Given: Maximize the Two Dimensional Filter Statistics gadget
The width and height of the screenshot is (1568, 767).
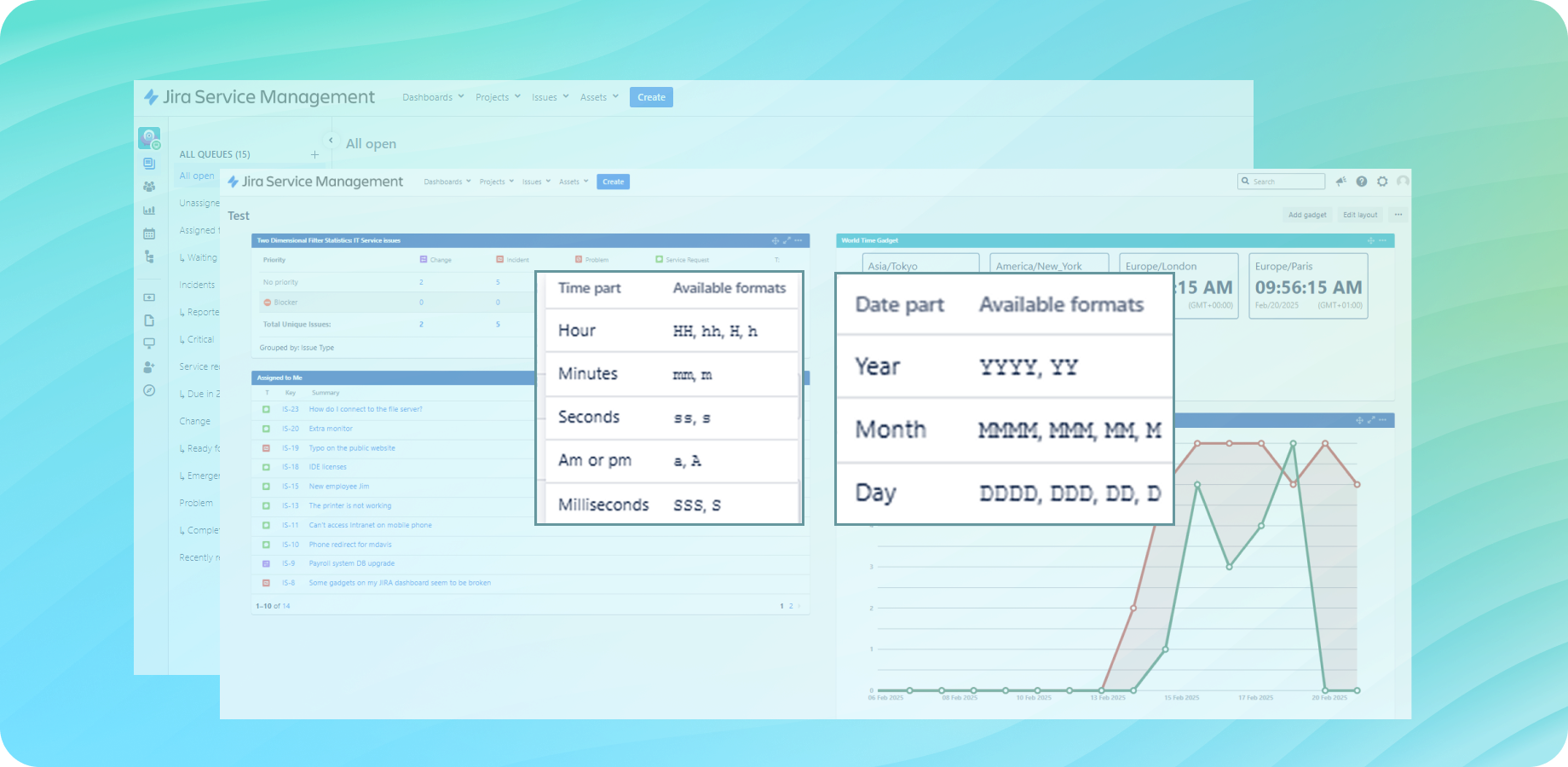Looking at the screenshot, I should [787, 241].
